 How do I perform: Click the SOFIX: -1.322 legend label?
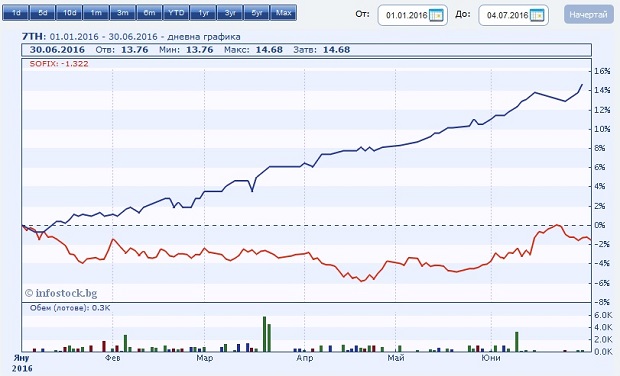tap(59, 64)
